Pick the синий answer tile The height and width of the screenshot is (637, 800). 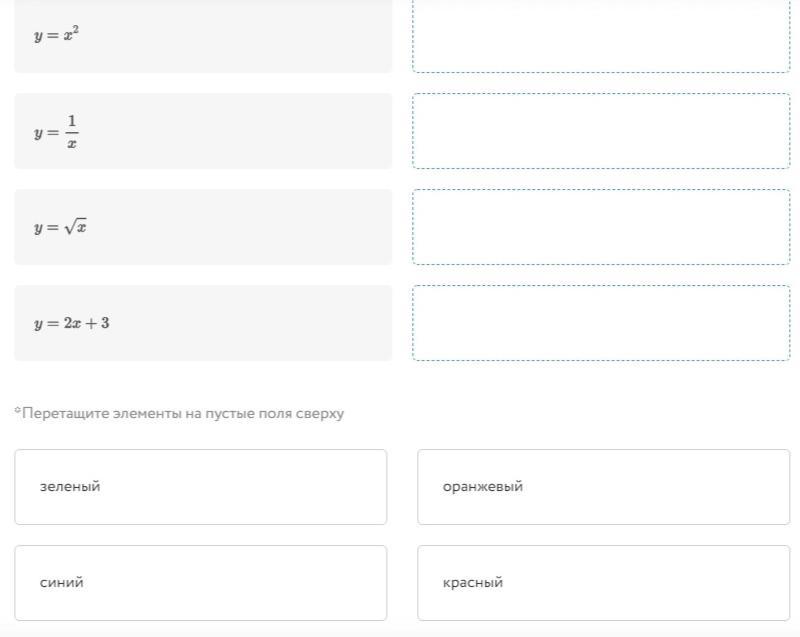click(x=200, y=583)
